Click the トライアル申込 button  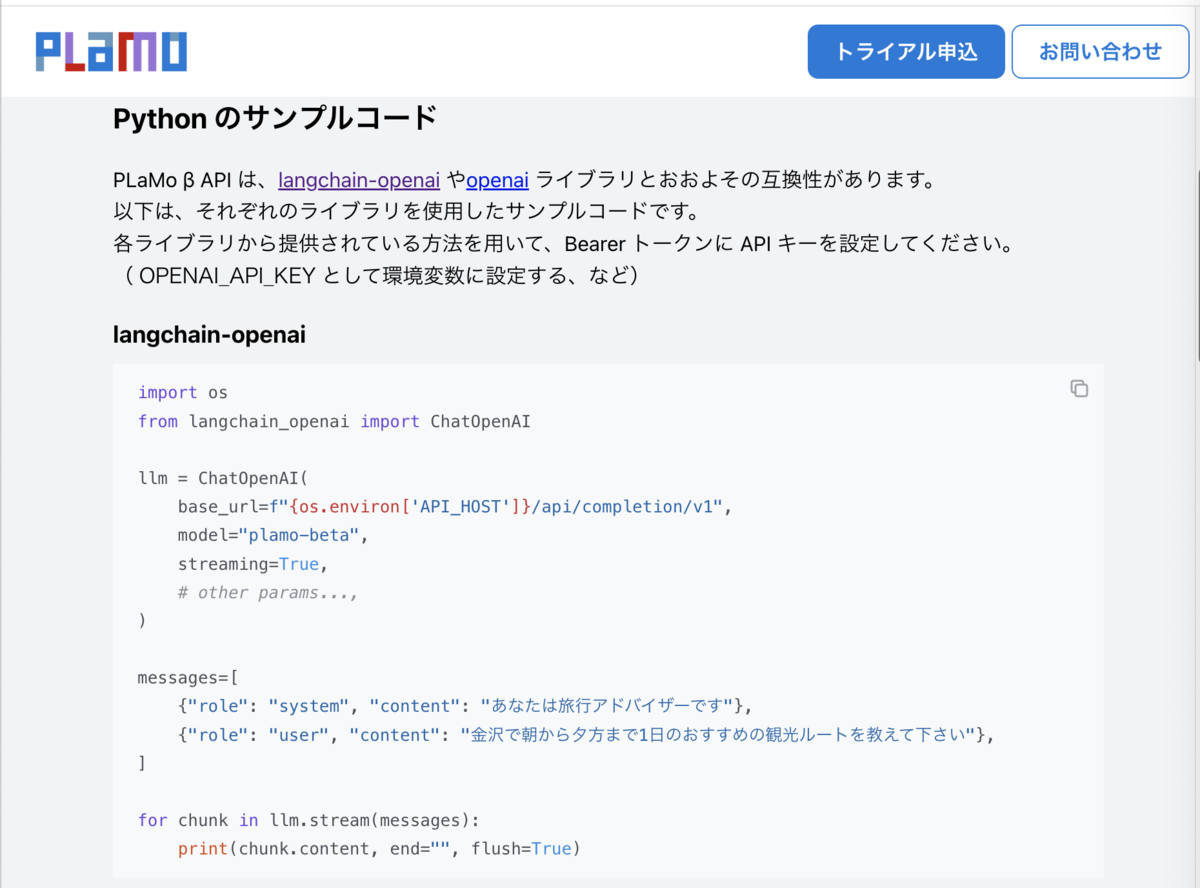pyautogui.click(x=906, y=52)
